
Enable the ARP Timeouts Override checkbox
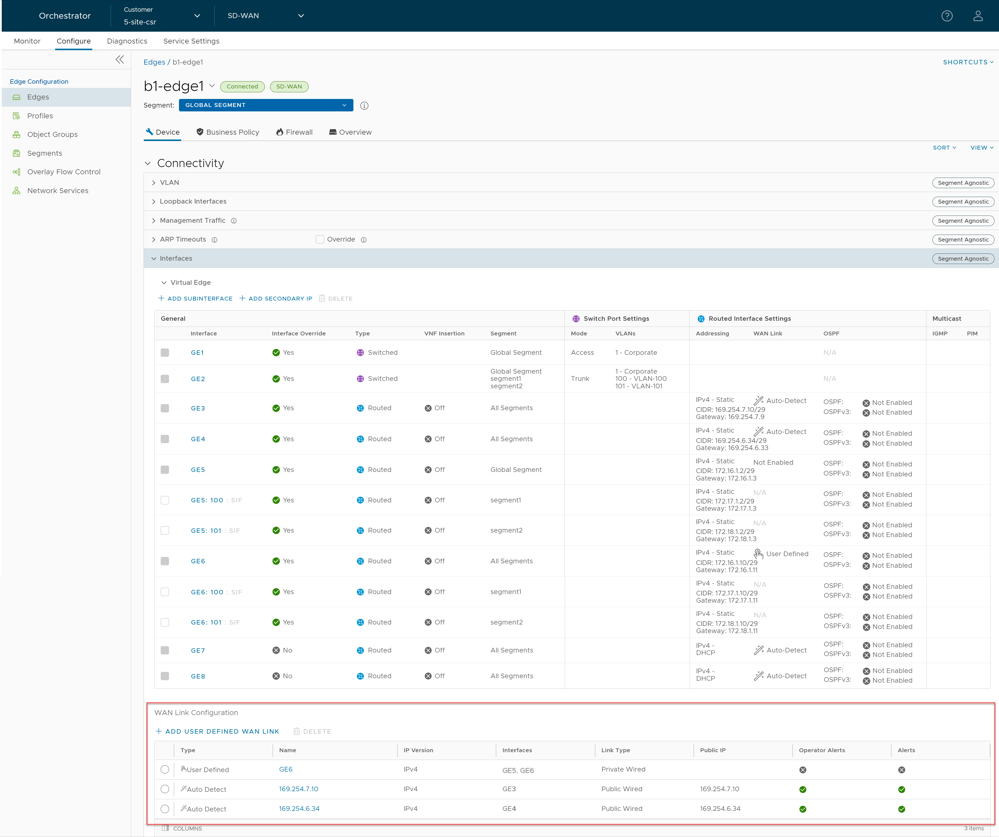point(320,240)
